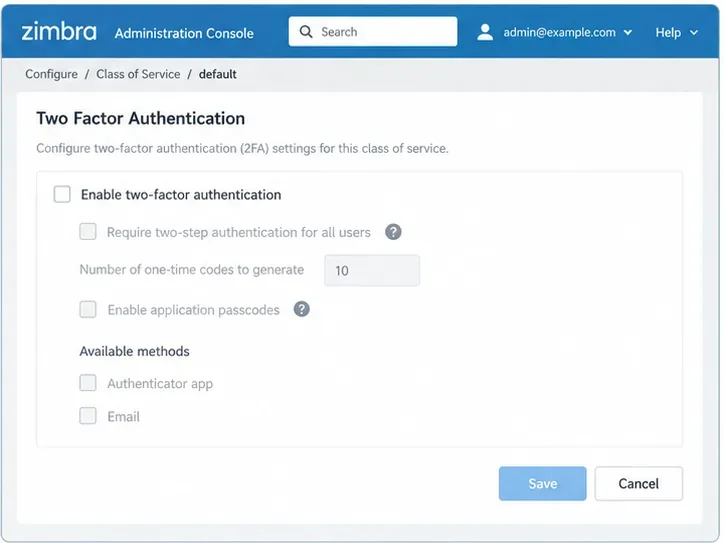
Task: Click the Two Factor Authentication heading
Action: pyautogui.click(x=140, y=118)
